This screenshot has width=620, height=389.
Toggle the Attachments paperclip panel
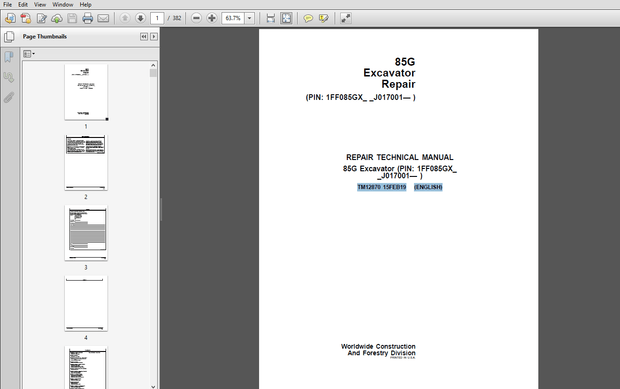pos(9,97)
